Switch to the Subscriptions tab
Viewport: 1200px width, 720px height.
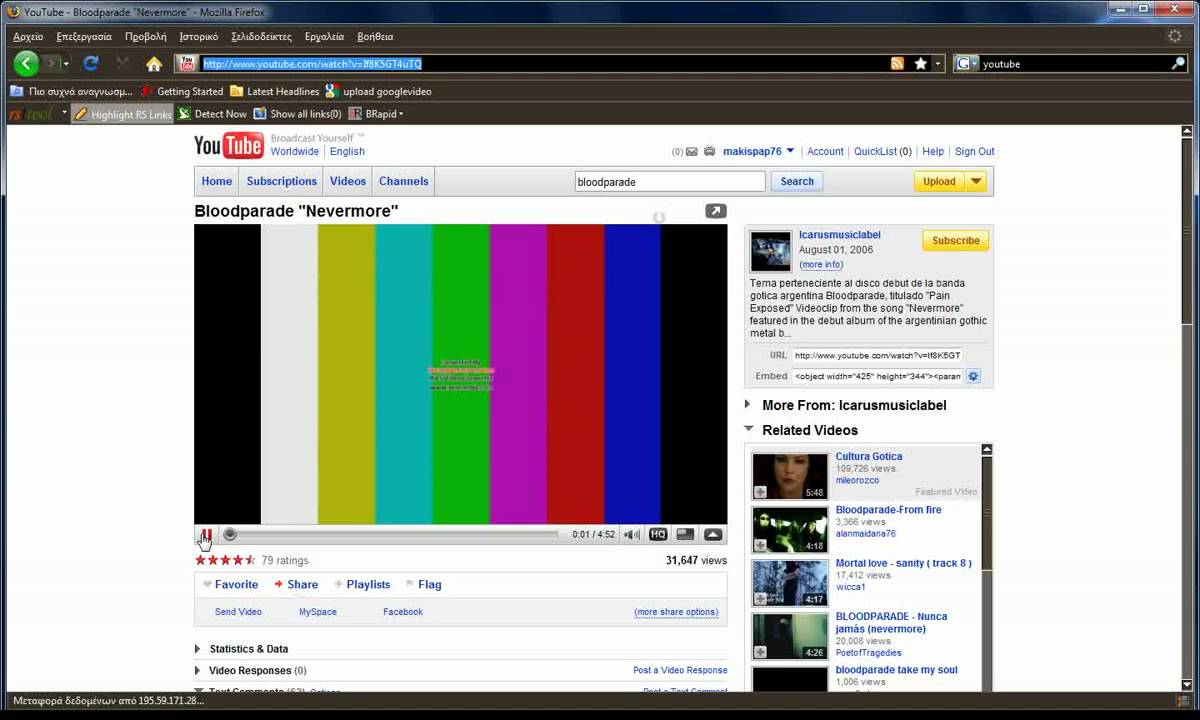point(282,181)
